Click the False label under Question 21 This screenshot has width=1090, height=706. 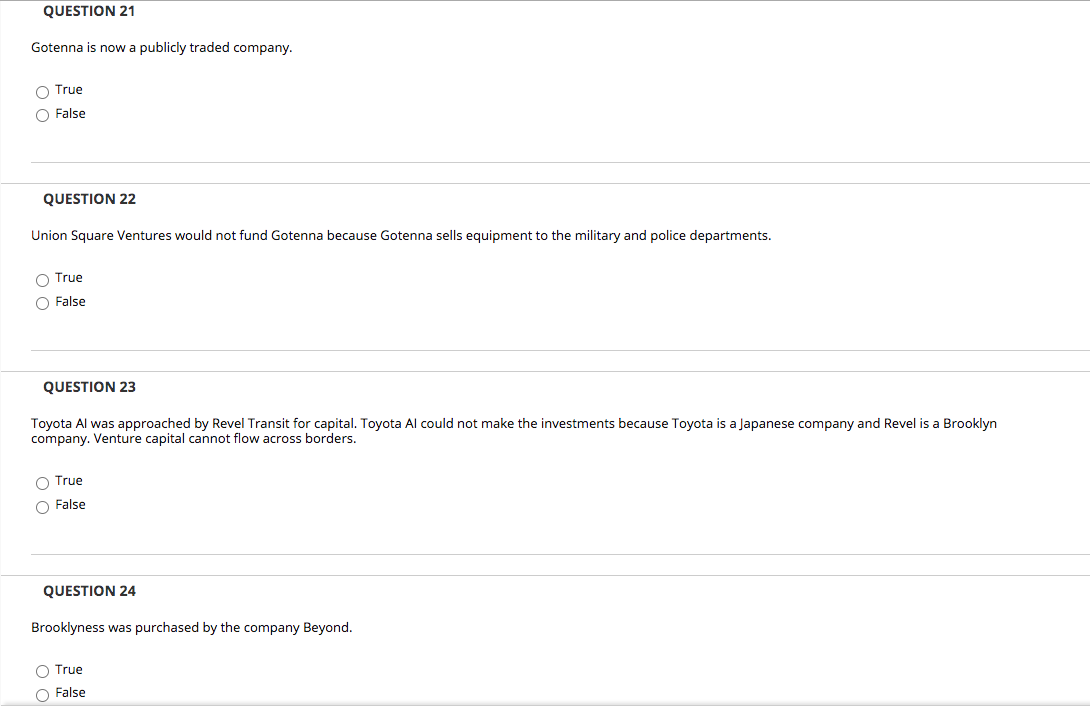pos(71,113)
